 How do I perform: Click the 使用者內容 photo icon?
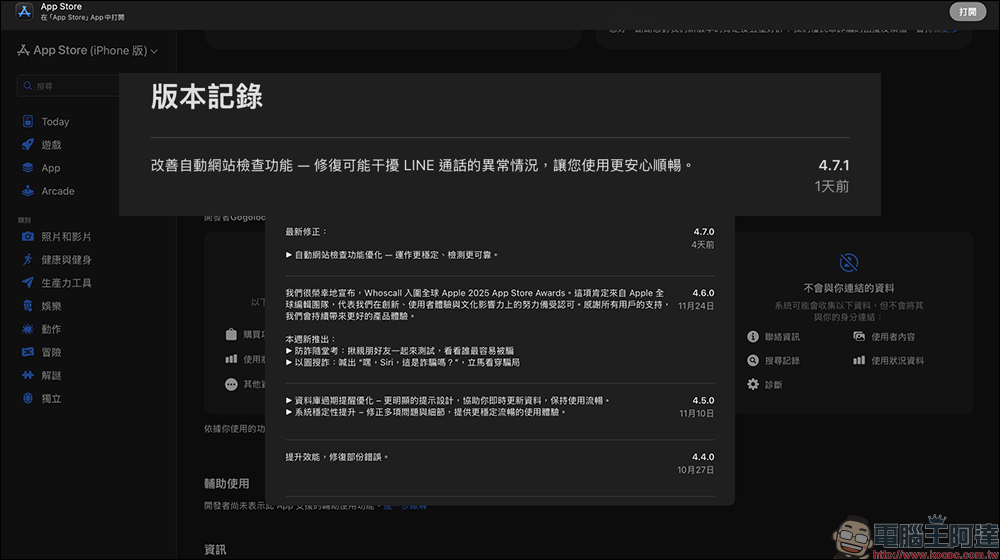859,336
